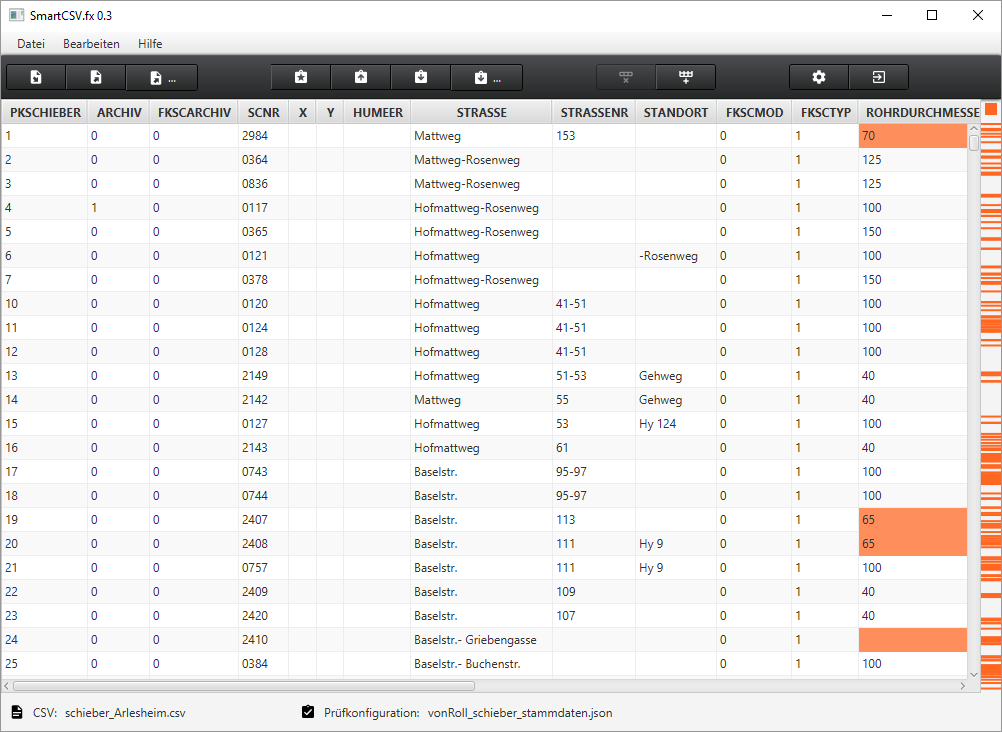Open the Hilfe menu

coord(150,44)
